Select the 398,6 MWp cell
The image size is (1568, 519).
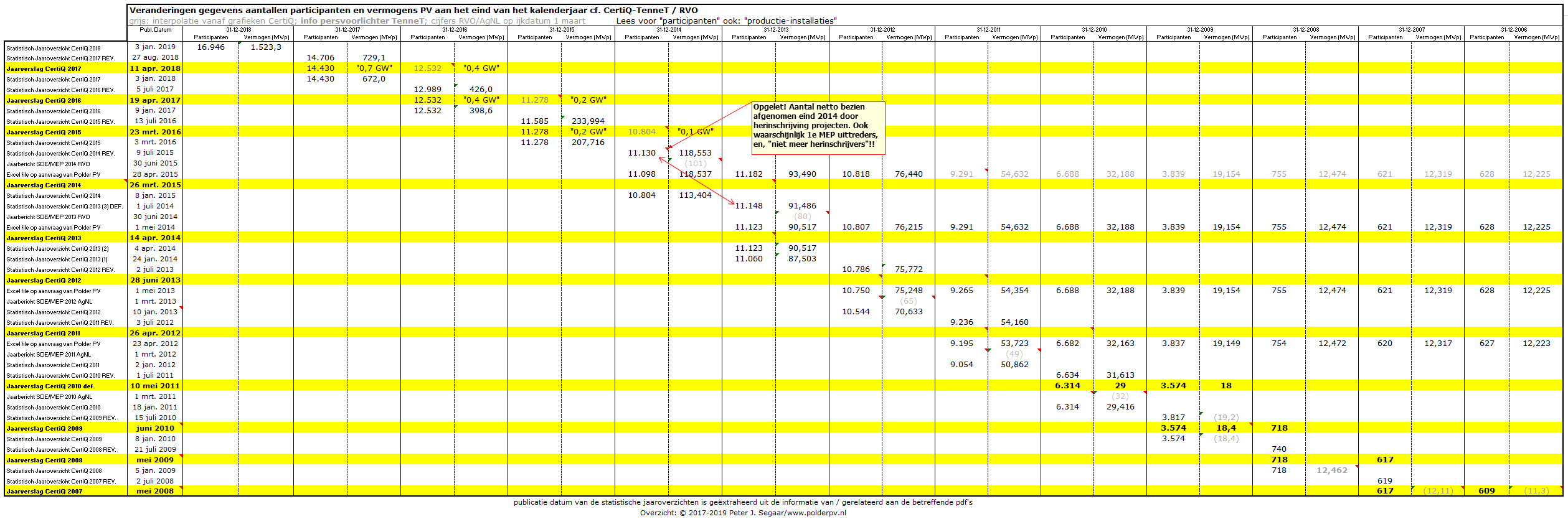coord(481,111)
